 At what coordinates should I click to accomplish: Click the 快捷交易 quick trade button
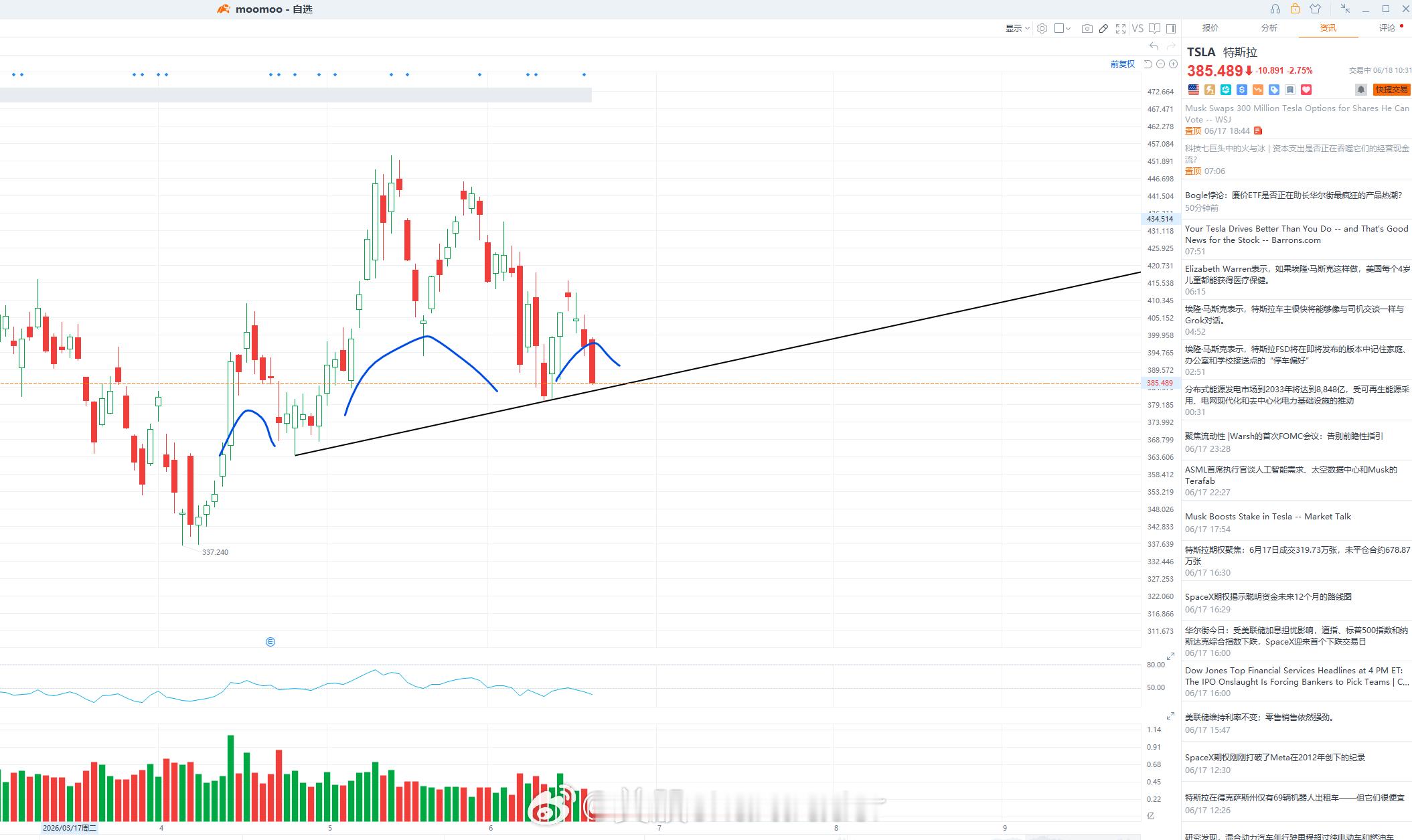[1391, 90]
